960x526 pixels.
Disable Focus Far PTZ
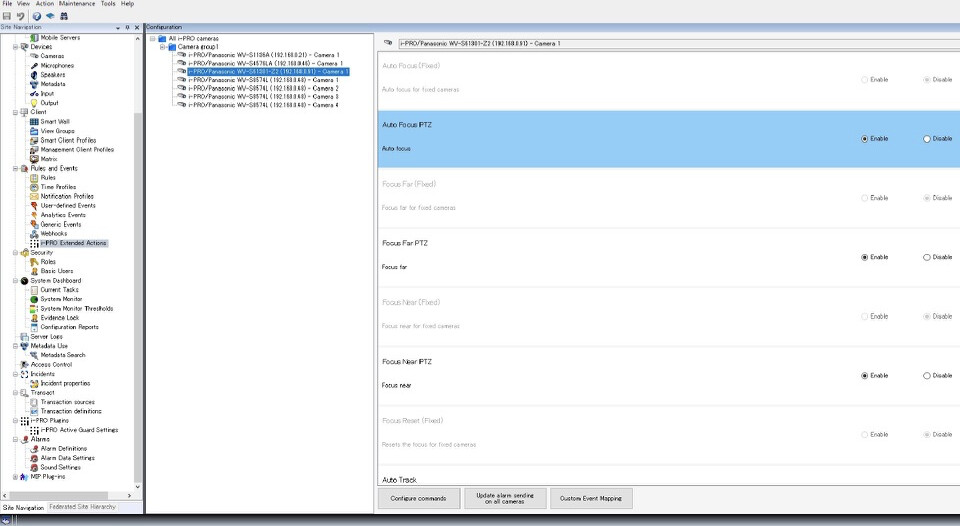point(927,257)
